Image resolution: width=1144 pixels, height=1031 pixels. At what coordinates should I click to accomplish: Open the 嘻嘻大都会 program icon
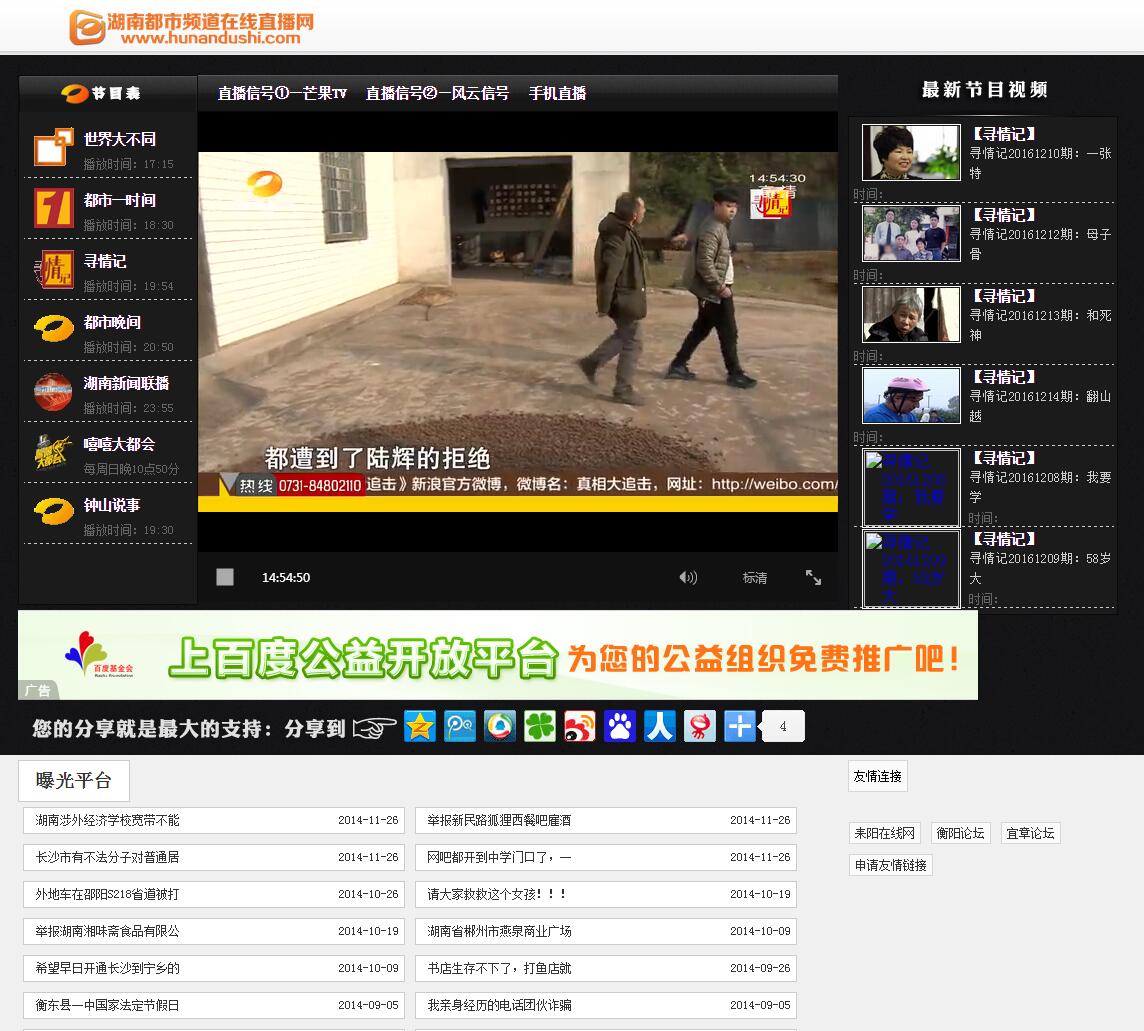(53, 452)
